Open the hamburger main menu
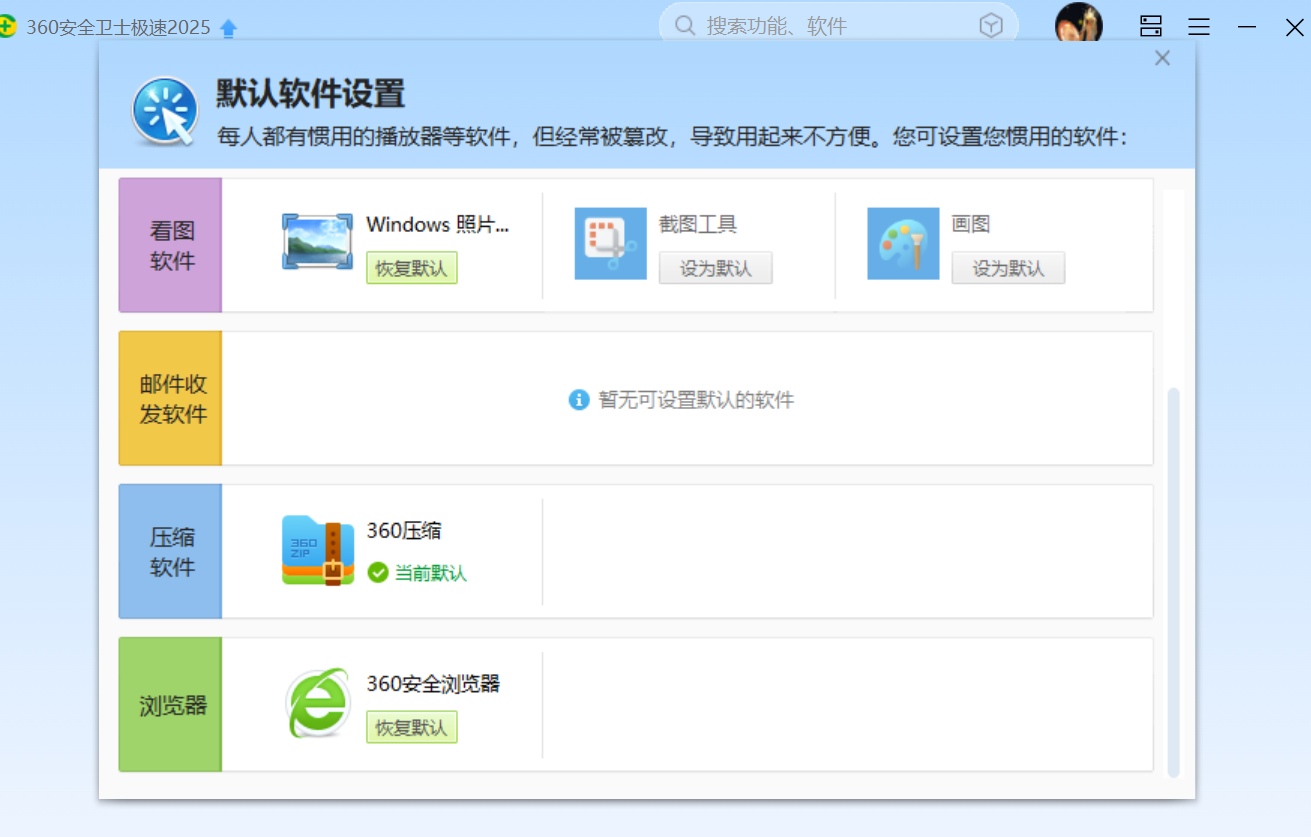1311x837 pixels. (1199, 27)
